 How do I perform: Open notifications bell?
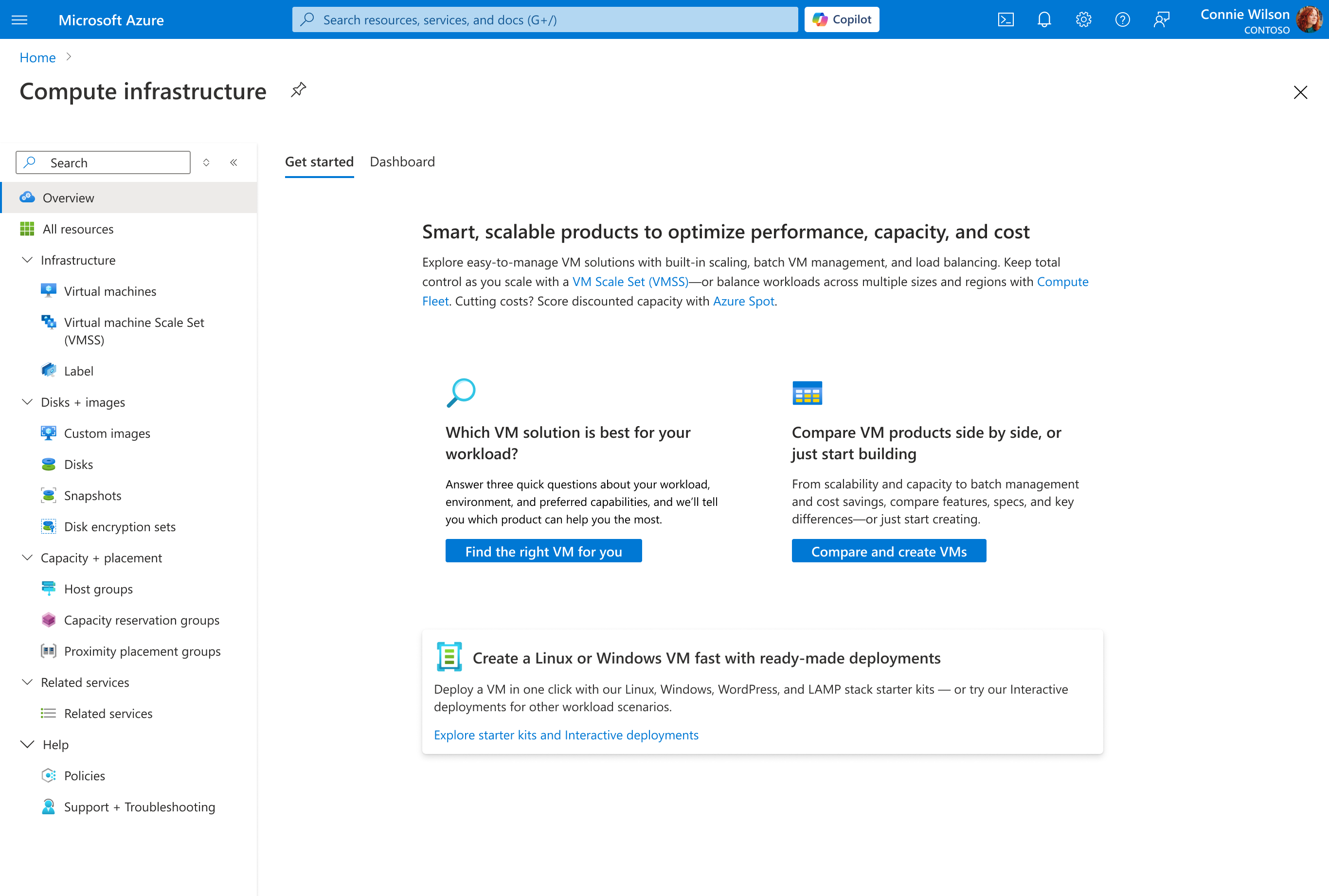coord(1044,19)
